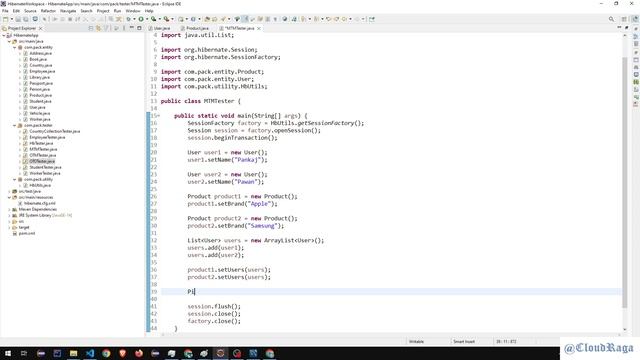Click the Writable status bar entry
The width and height of the screenshot is (640, 360).
click(416, 341)
